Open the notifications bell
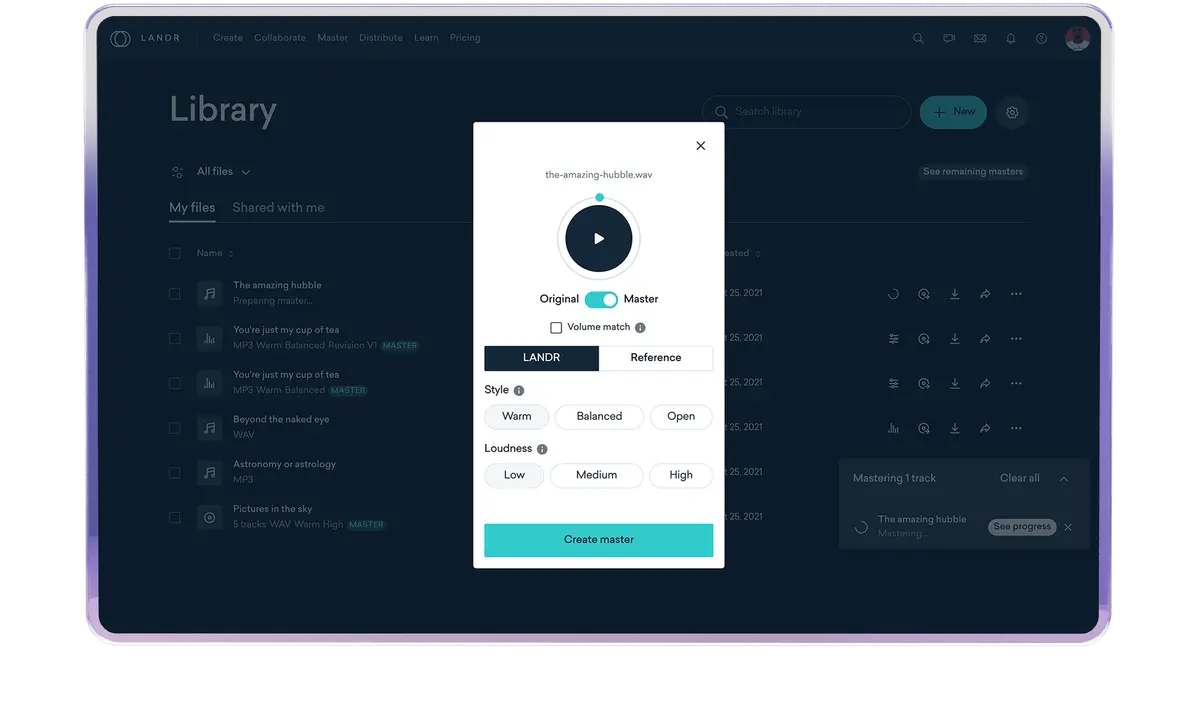The width and height of the screenshot is (1200, 724). (x=1011, y=39)
